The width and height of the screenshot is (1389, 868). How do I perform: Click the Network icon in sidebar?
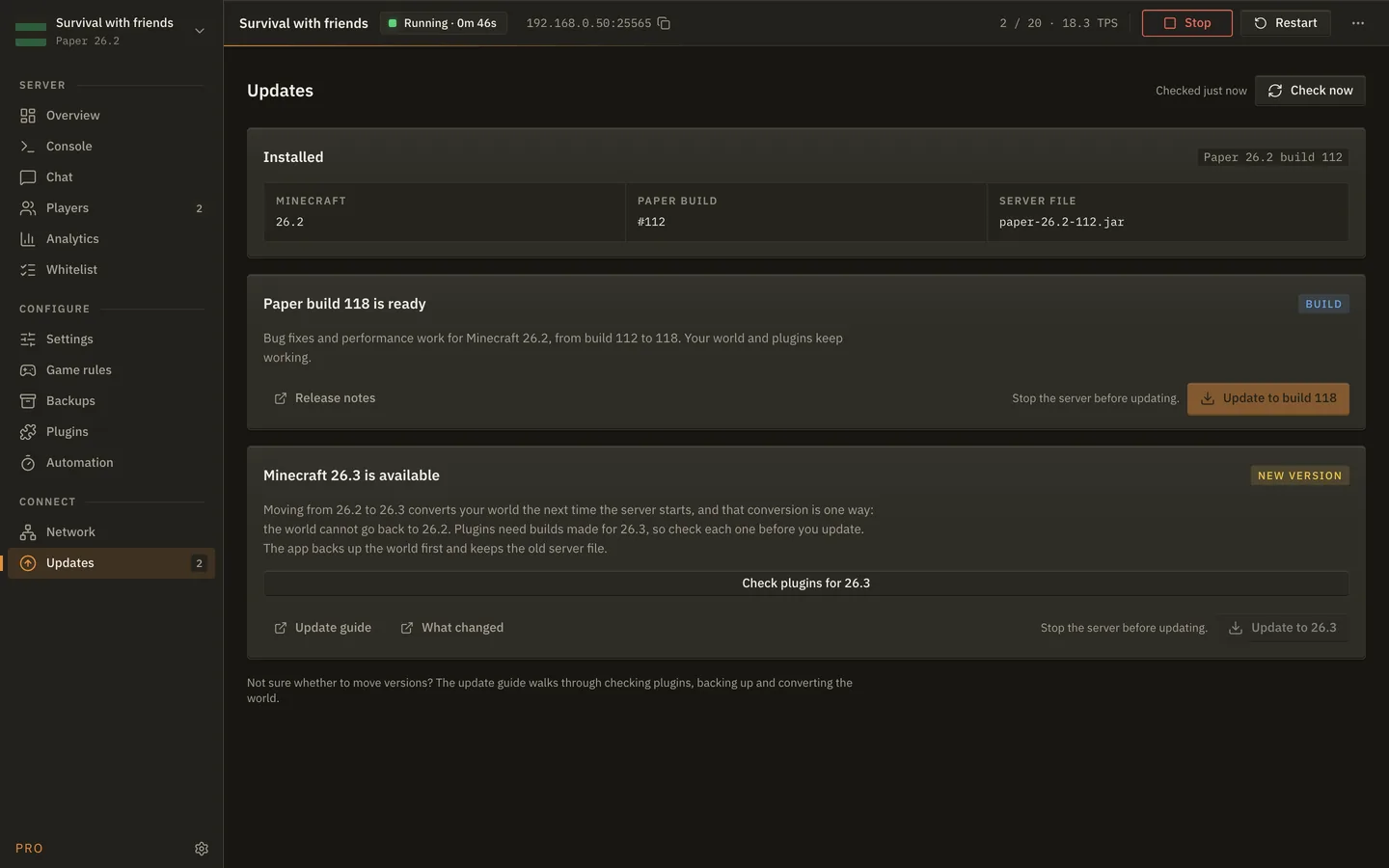click(x=28, y=532)
